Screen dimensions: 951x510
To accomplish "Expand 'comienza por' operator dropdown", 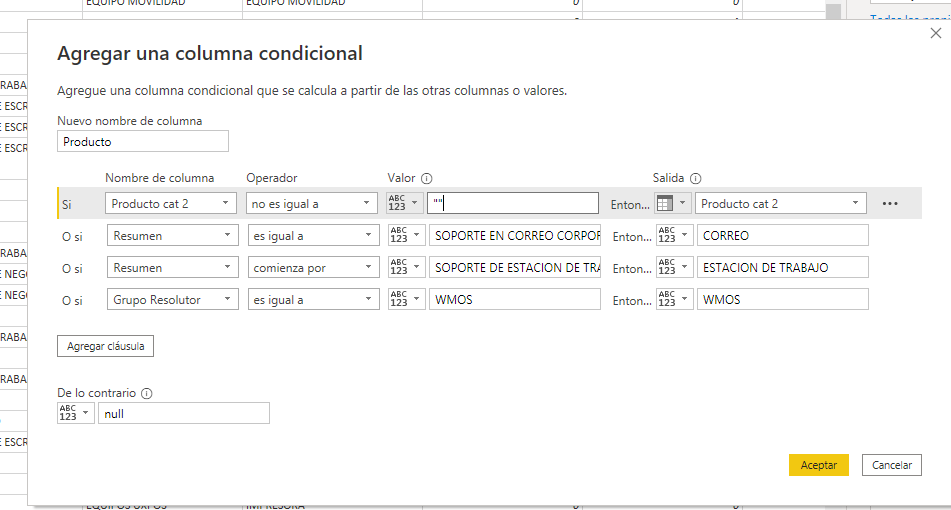I will 313,267.
